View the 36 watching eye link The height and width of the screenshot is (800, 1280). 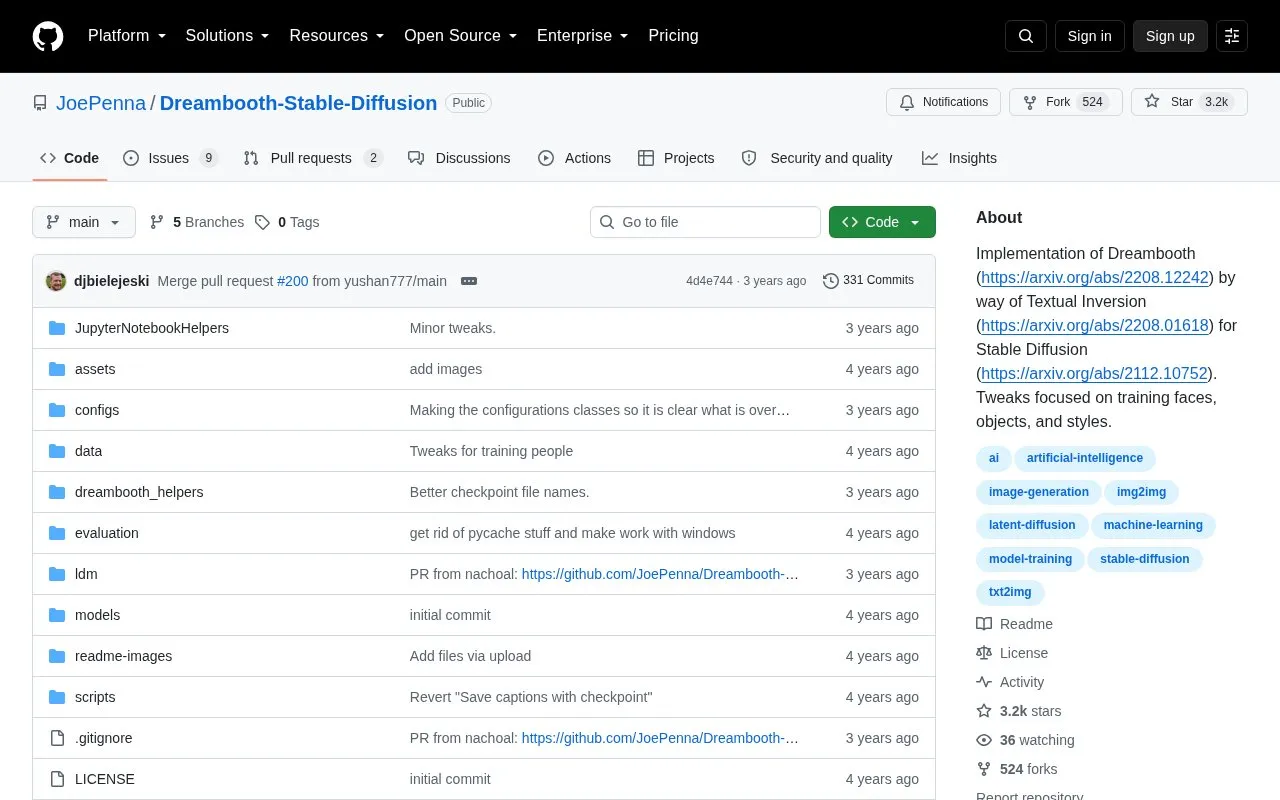coord(1025,740)
